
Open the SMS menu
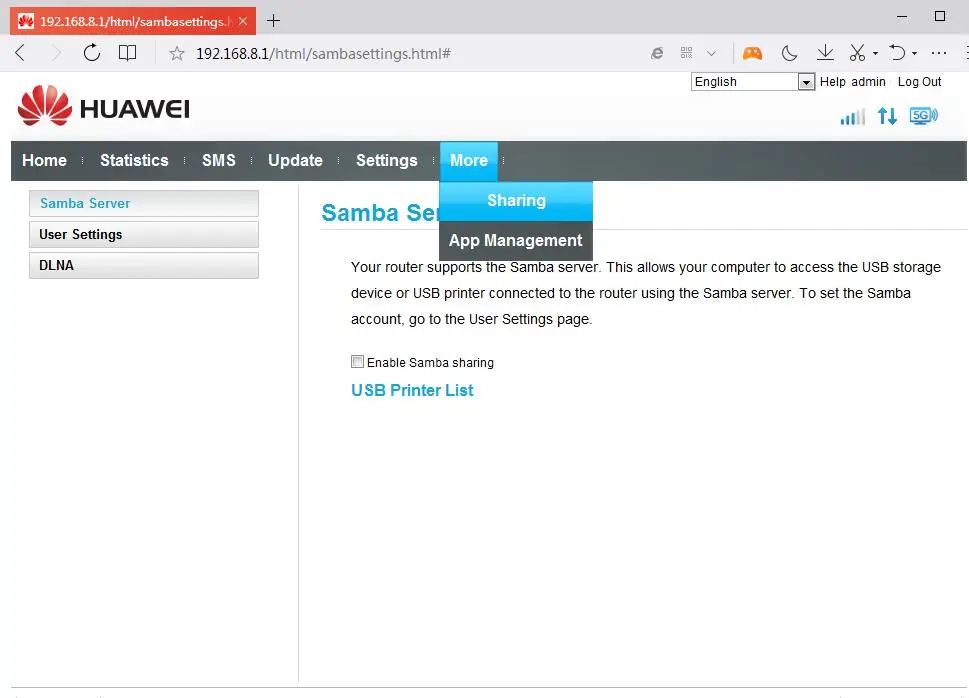tap(219, 160)
